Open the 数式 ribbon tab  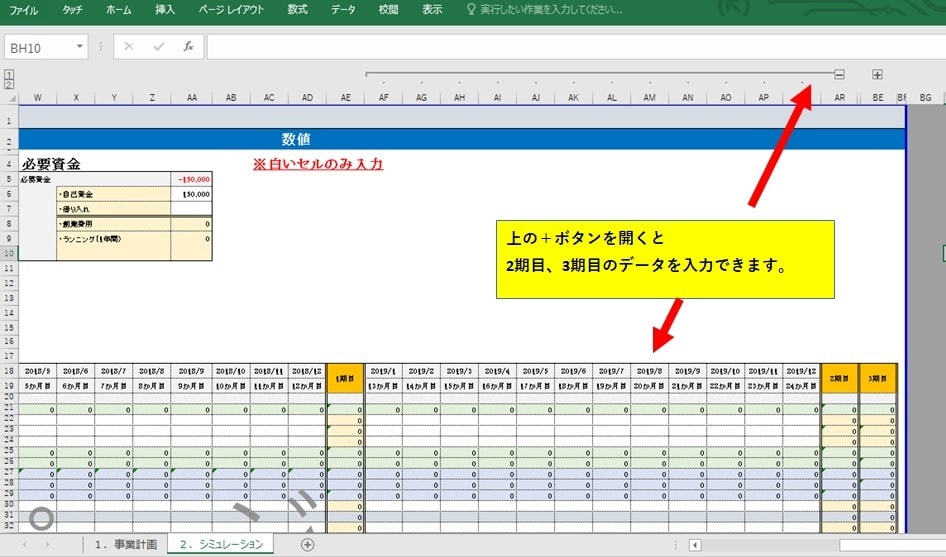[297, 10]
